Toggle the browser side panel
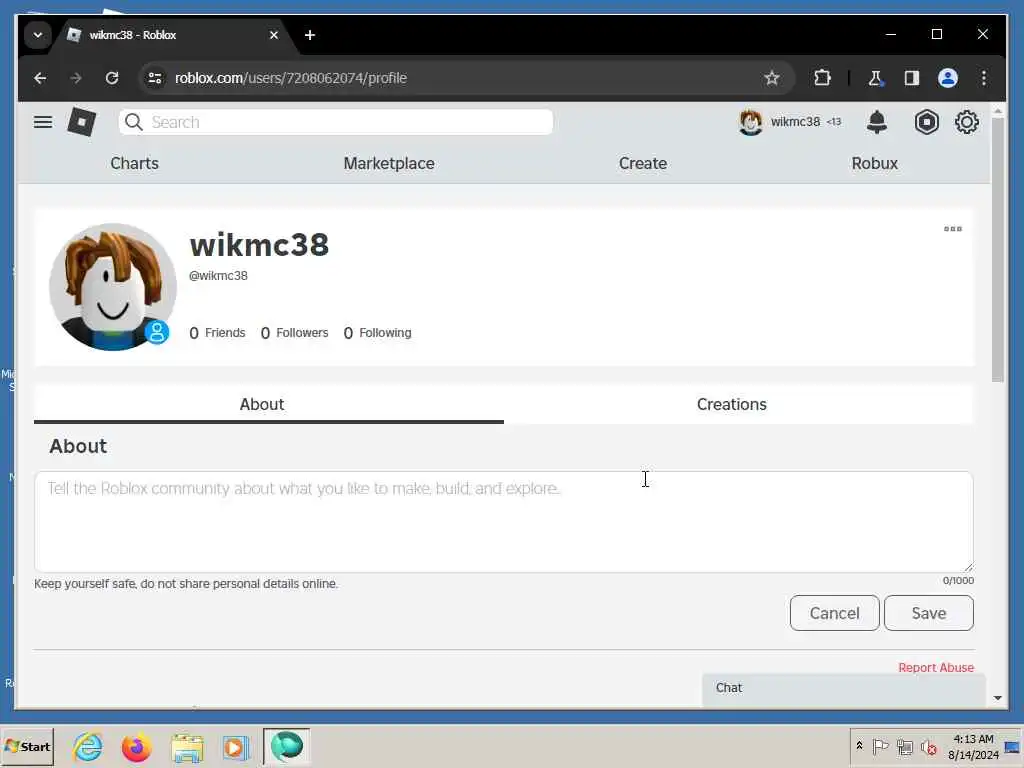 click(x=912, y=78)
